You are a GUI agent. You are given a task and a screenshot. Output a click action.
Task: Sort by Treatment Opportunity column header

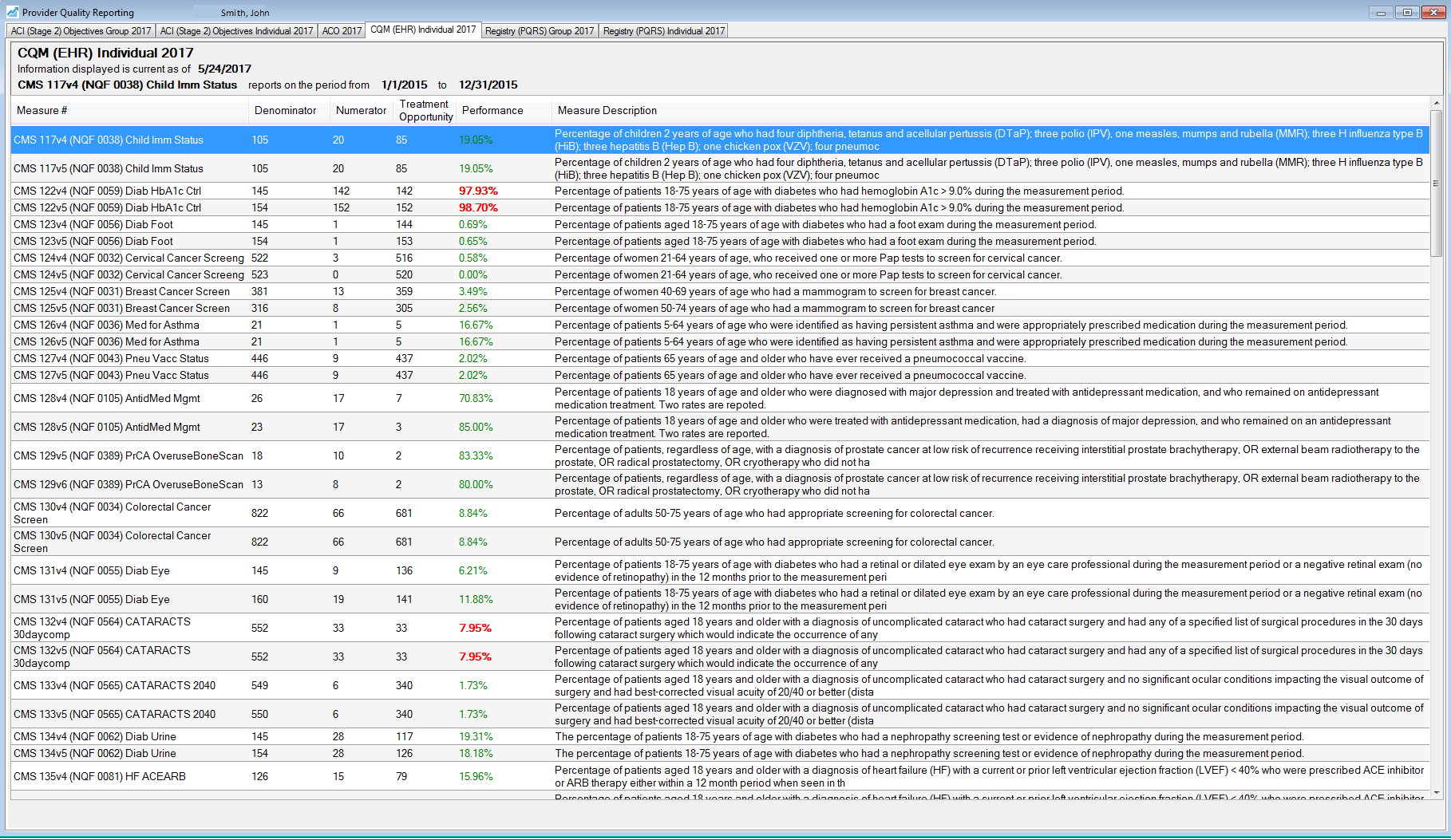pos(425,111)
